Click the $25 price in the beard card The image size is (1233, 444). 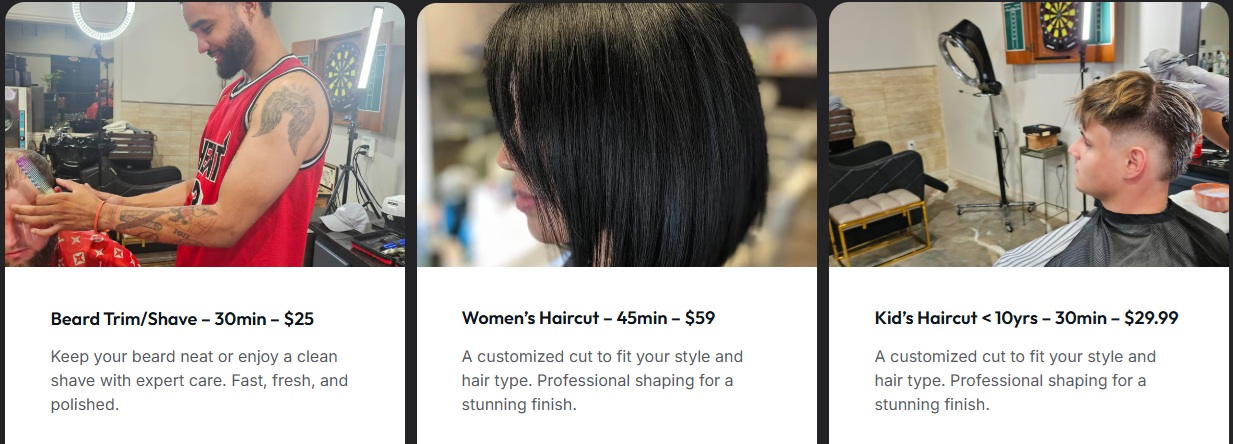point(299,319)
